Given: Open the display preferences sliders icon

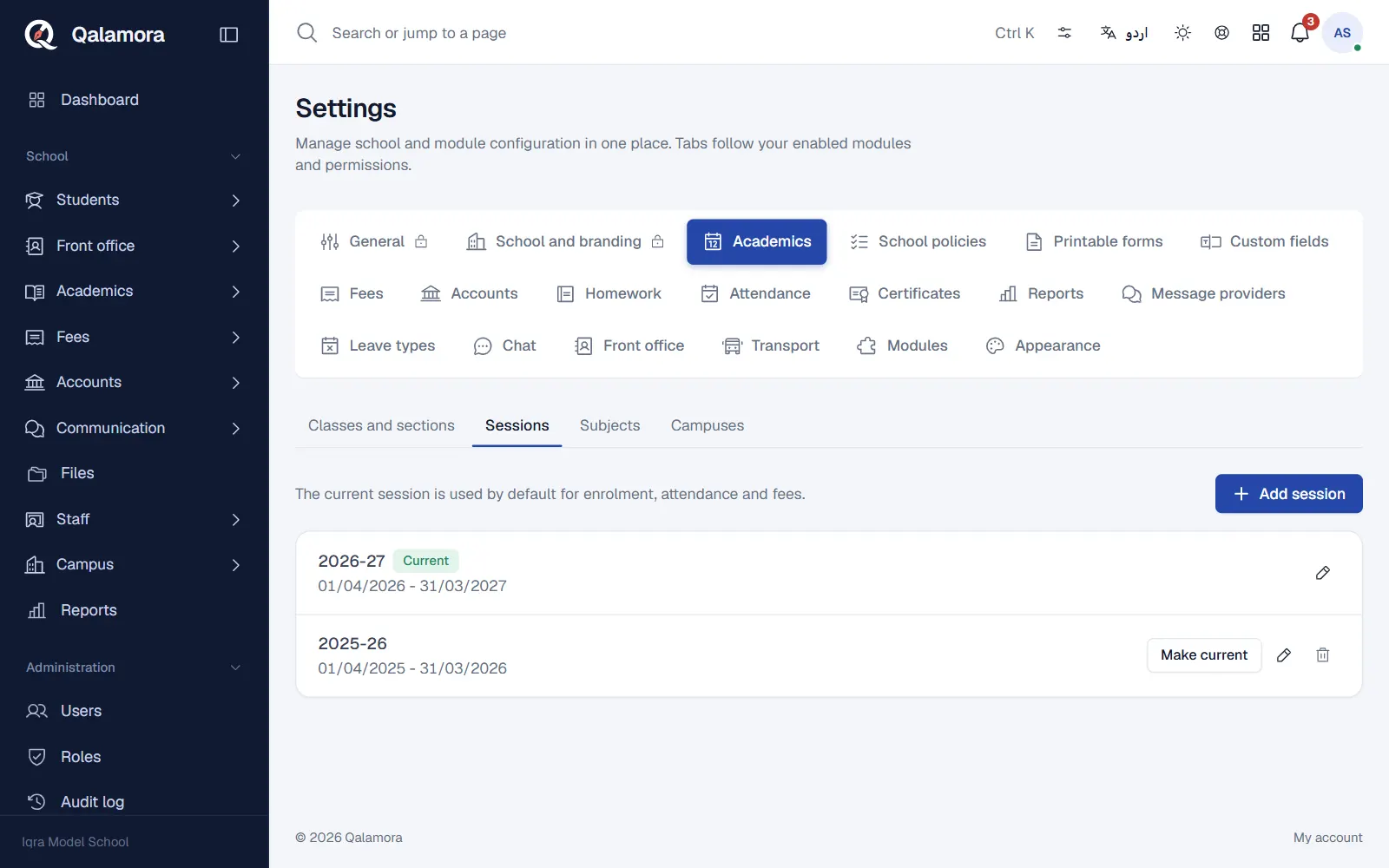Looking at the screenshot, I should 1064,33.
